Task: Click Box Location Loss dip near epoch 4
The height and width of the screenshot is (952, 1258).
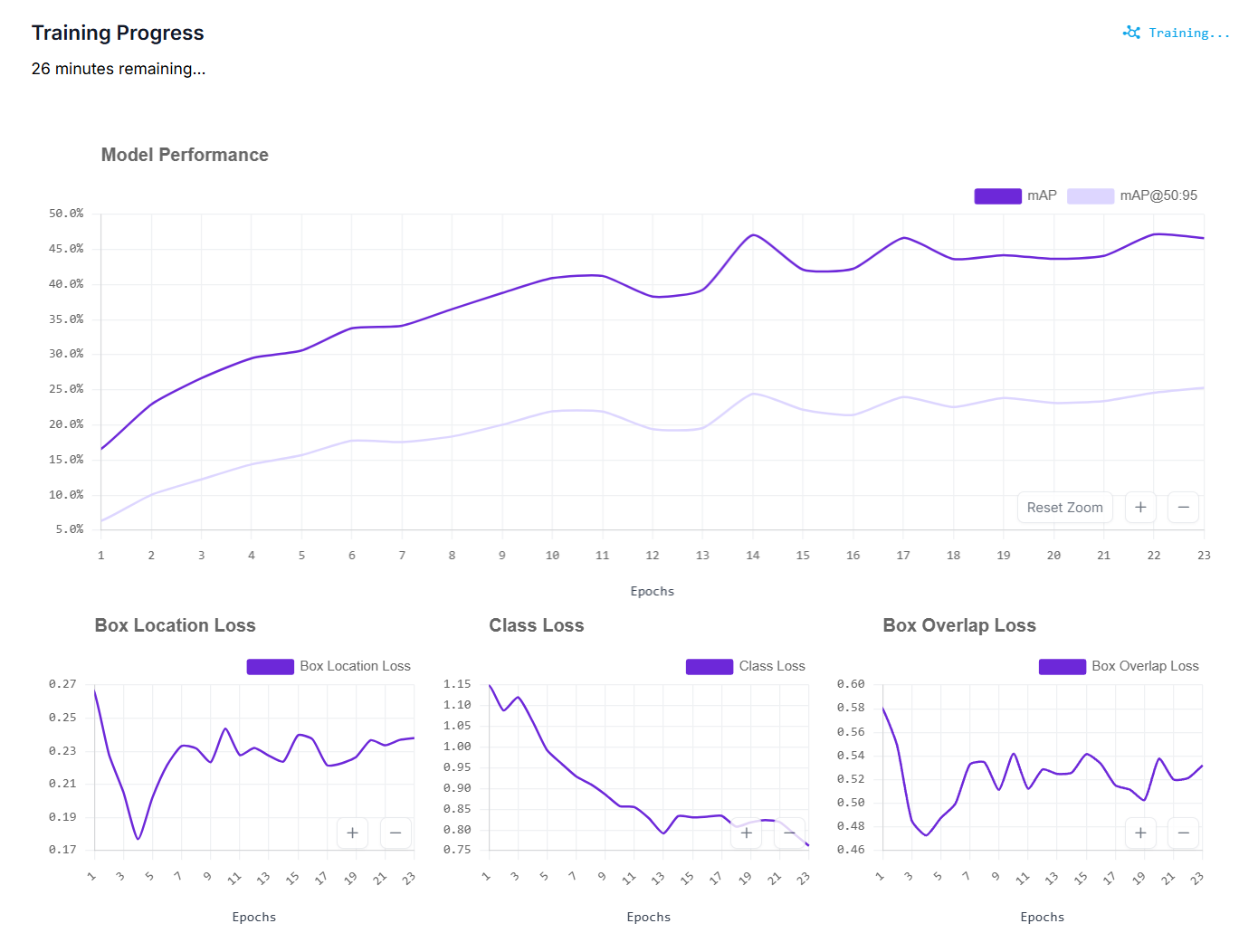Action: click(x=138, y=839)
